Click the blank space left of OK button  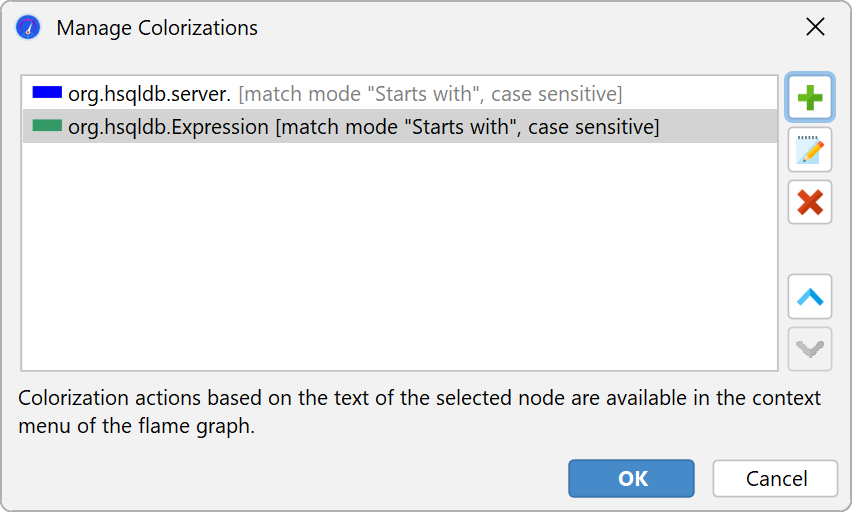point(300,478)
